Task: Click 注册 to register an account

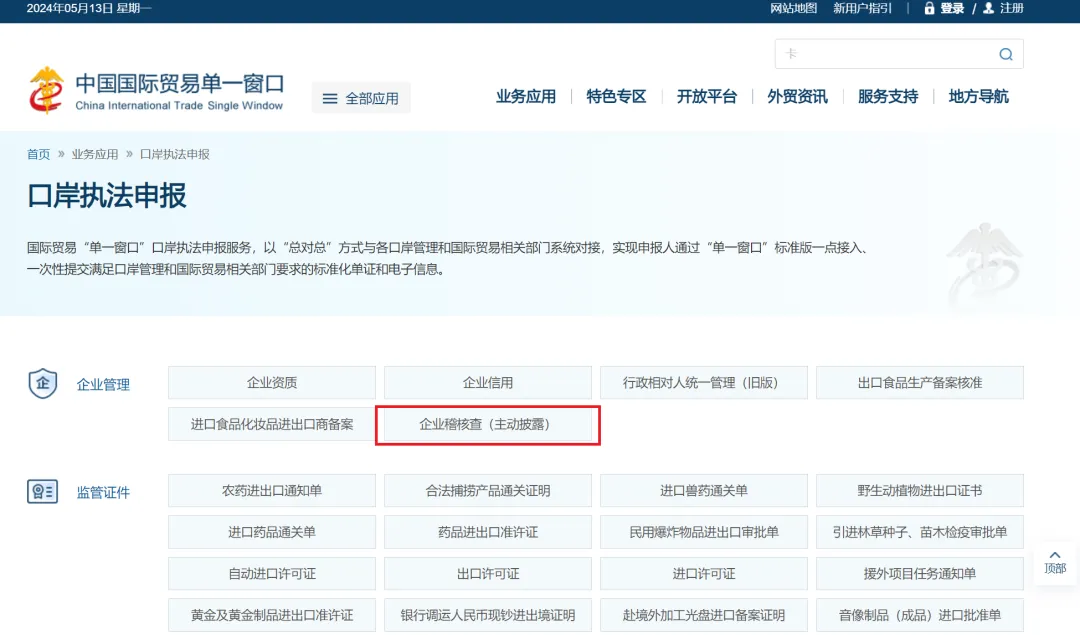Action: [x=1011, y=9]
